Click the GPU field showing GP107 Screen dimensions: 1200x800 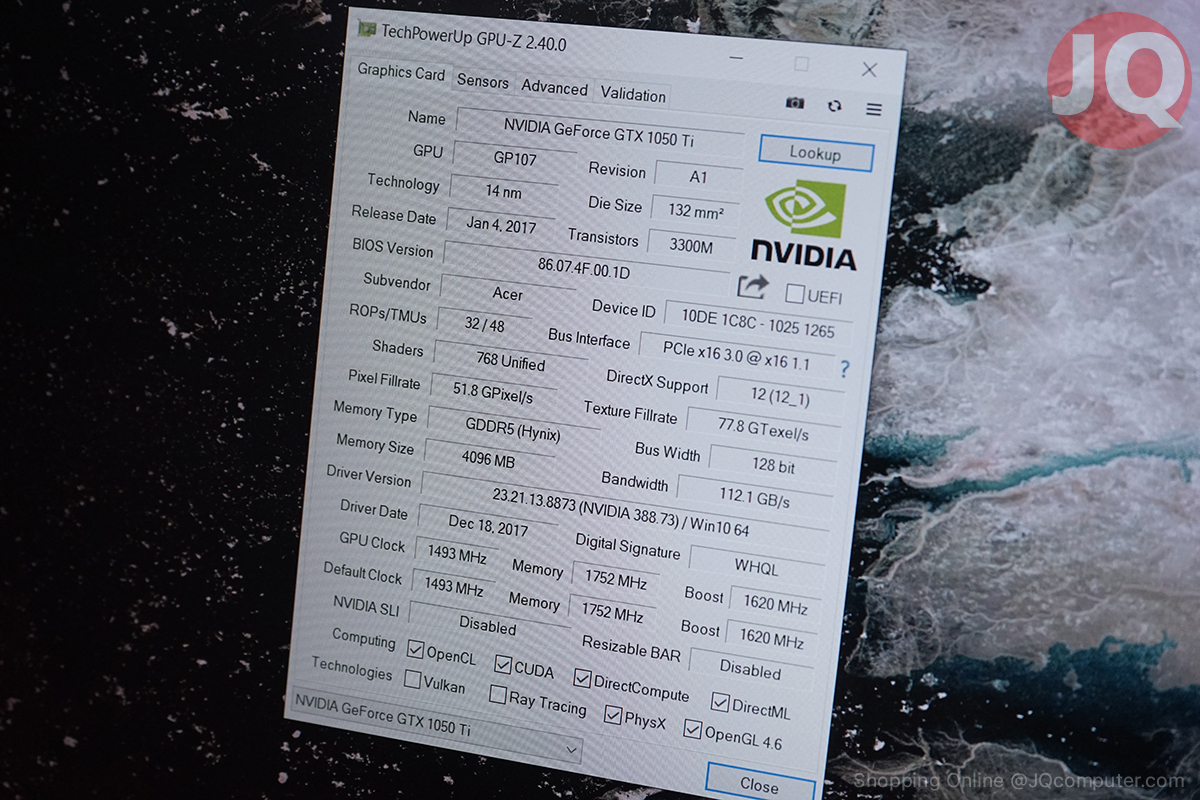pyautogui.click(x=517, y=158)
